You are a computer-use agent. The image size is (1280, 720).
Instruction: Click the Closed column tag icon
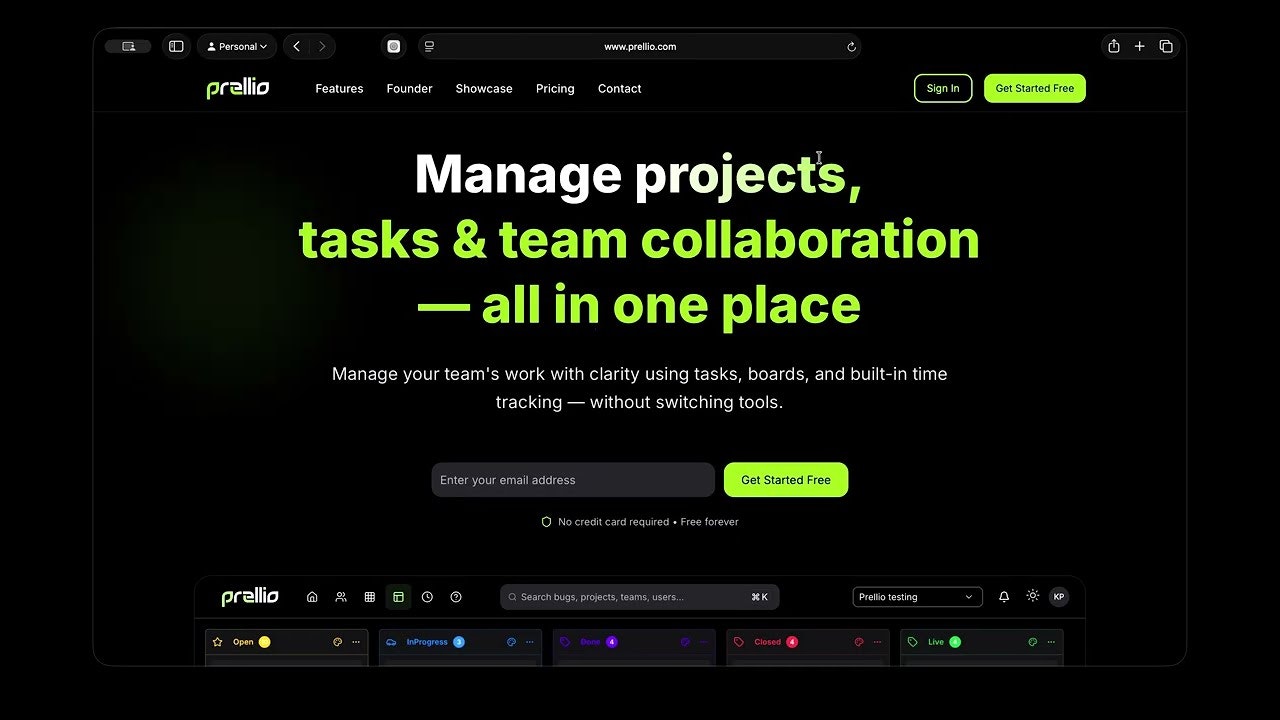click(739, 642)
